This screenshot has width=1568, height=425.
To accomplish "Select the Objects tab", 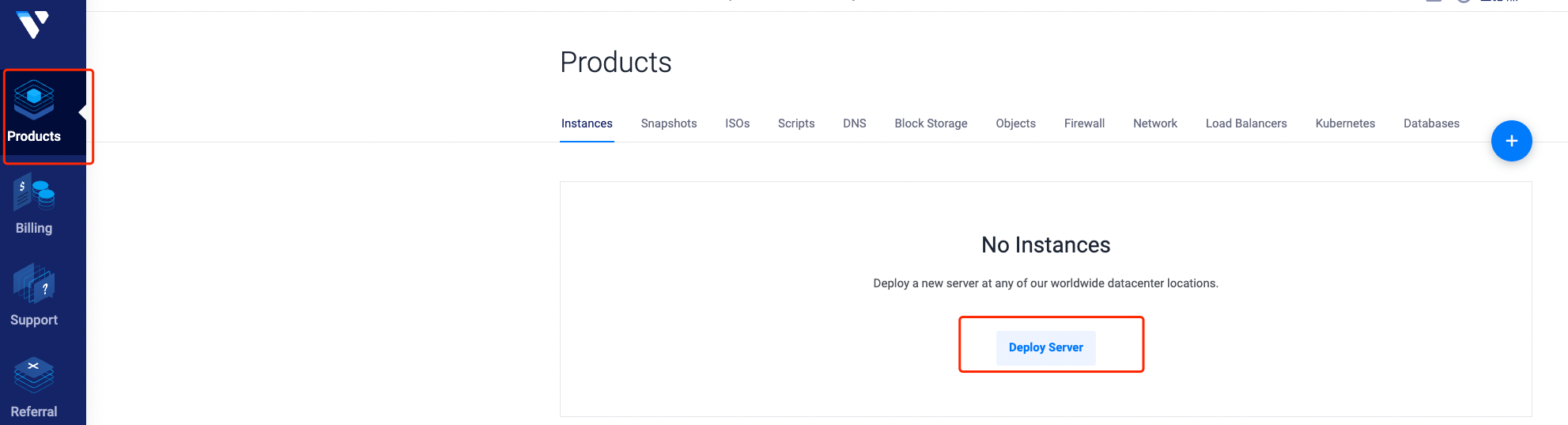I will [1015, 123].
